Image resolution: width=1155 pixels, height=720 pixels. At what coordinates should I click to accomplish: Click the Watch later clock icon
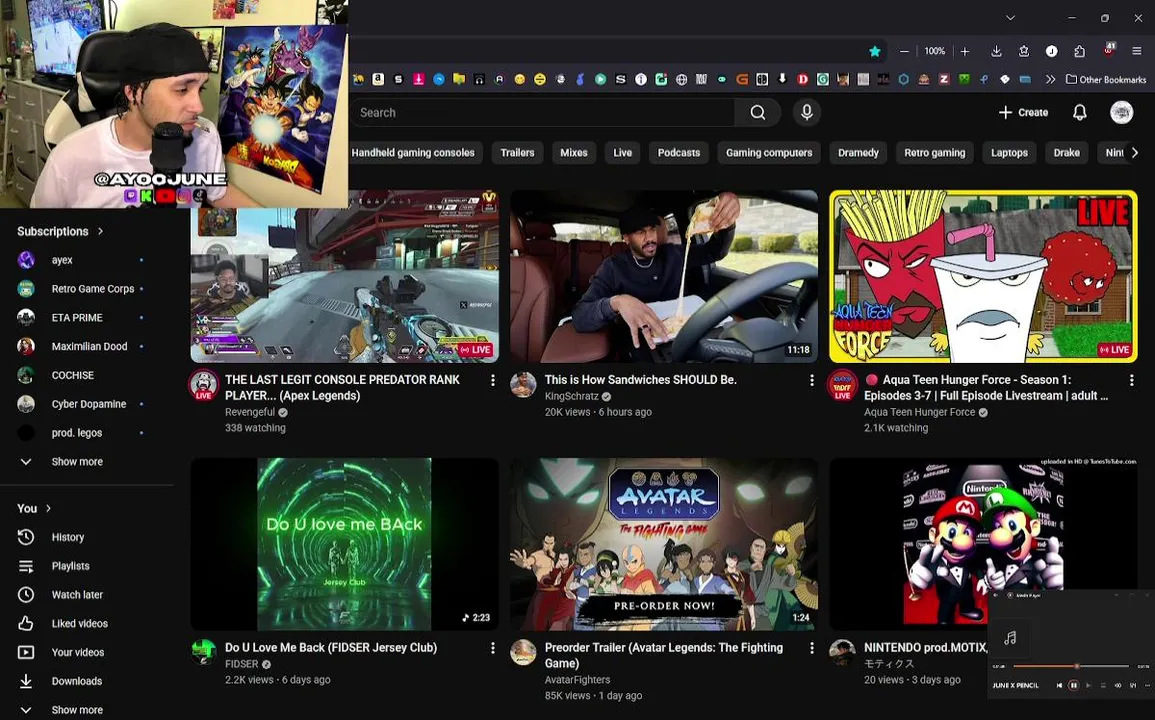coord(26,595)
